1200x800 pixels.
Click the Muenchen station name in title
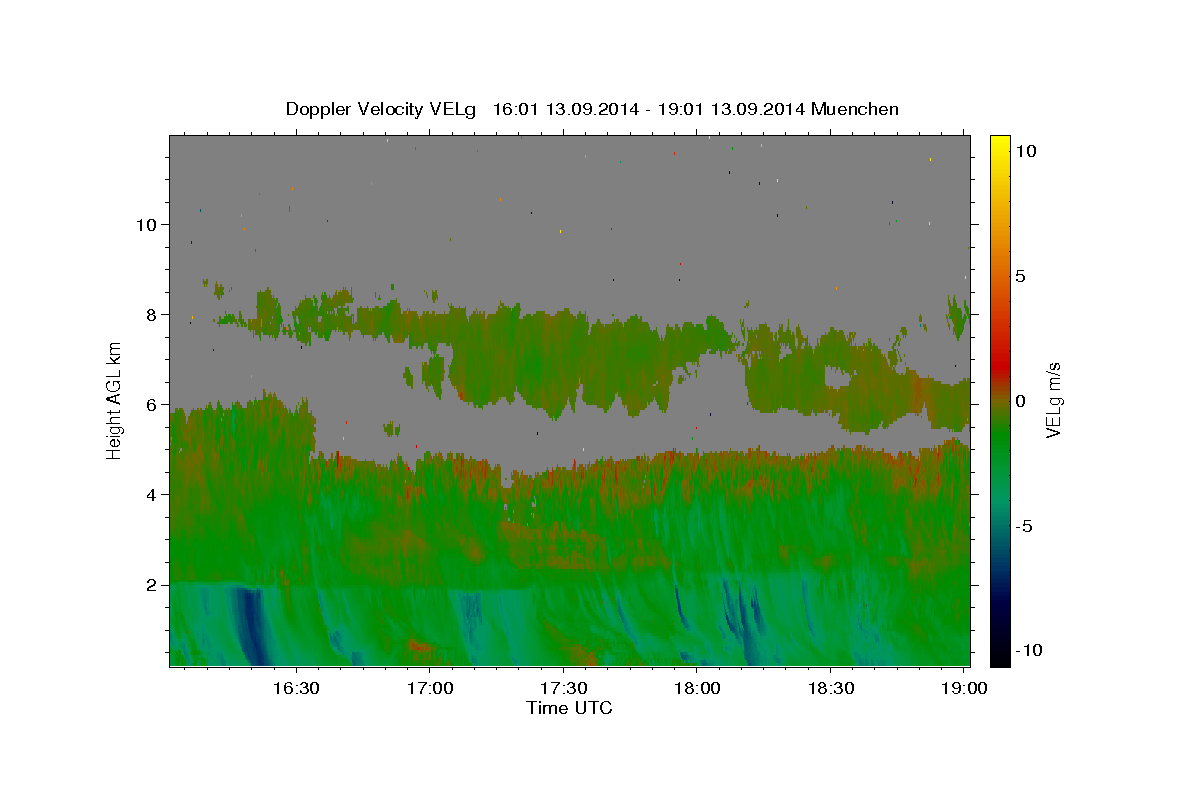(x=855, y=109)
